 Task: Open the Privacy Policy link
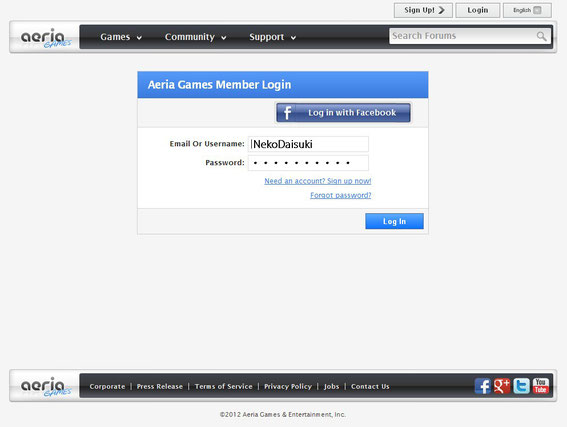tap(288, 387)
